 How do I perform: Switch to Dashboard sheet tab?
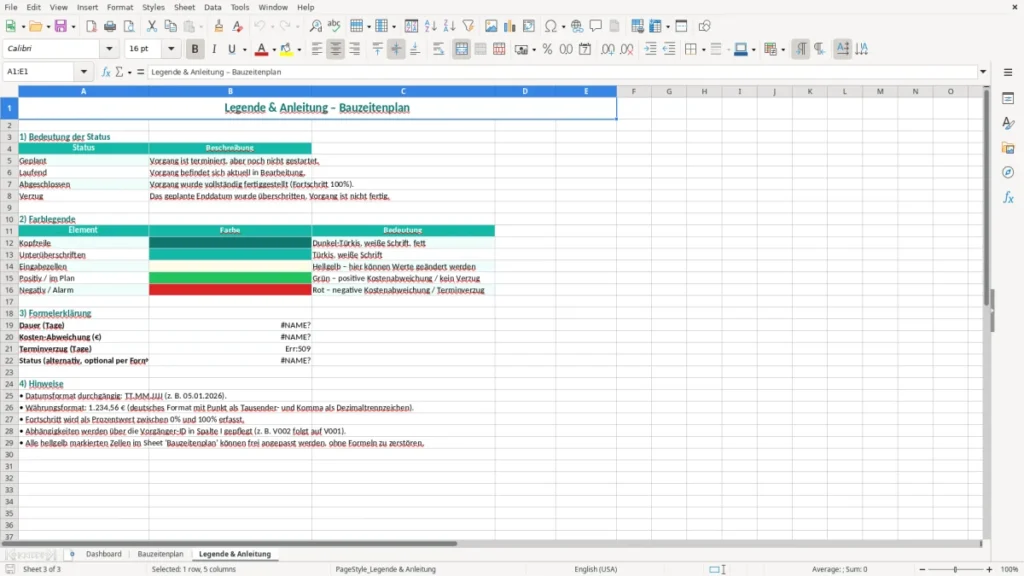coord(104,554)
